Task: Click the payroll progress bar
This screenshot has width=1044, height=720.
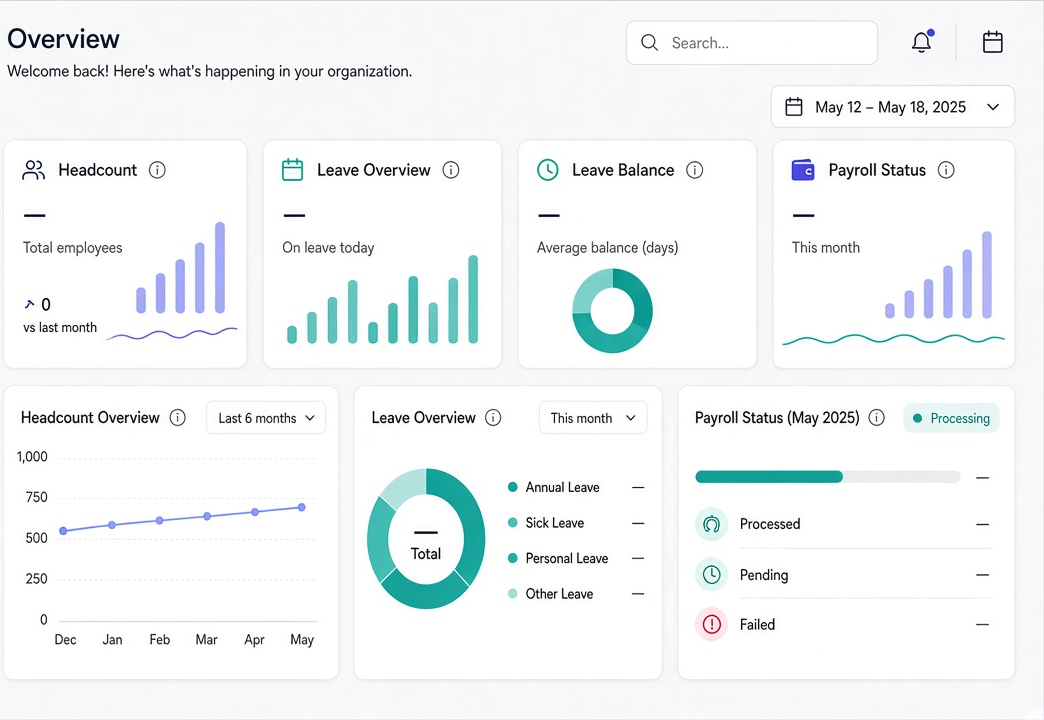Action: (828, 476)
